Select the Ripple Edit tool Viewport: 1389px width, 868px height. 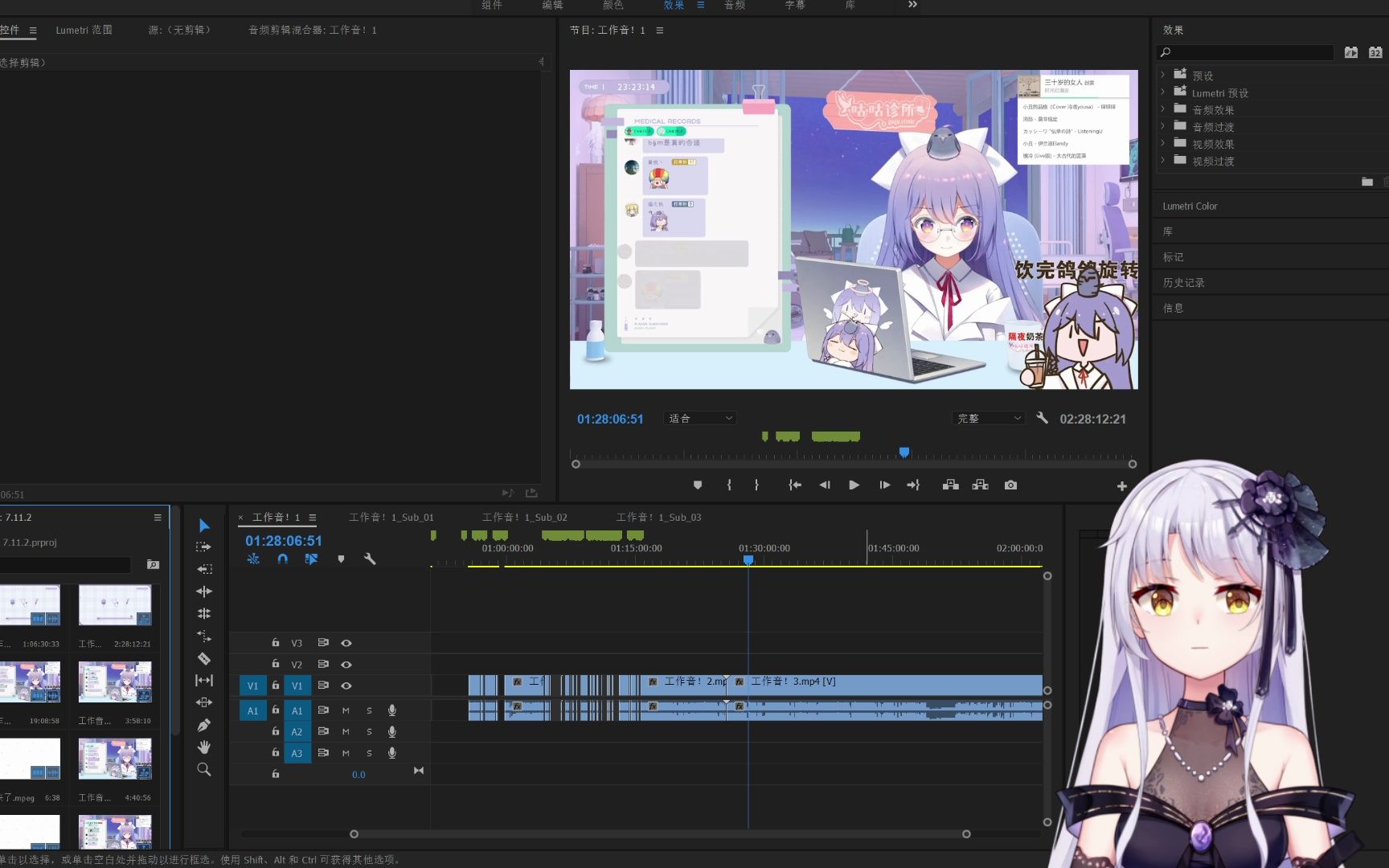pos(204,592)
